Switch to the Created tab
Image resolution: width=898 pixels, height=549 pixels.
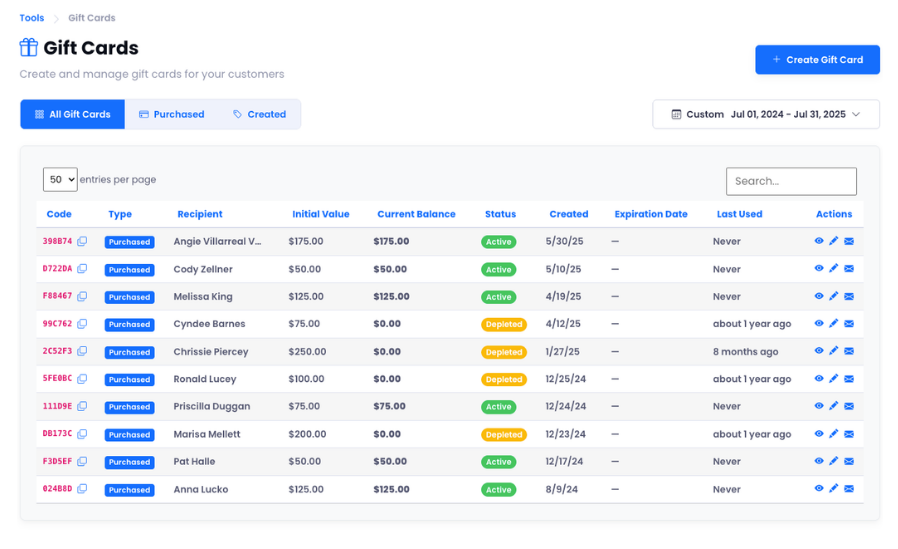pyautogui.click(x=259, y=114)
